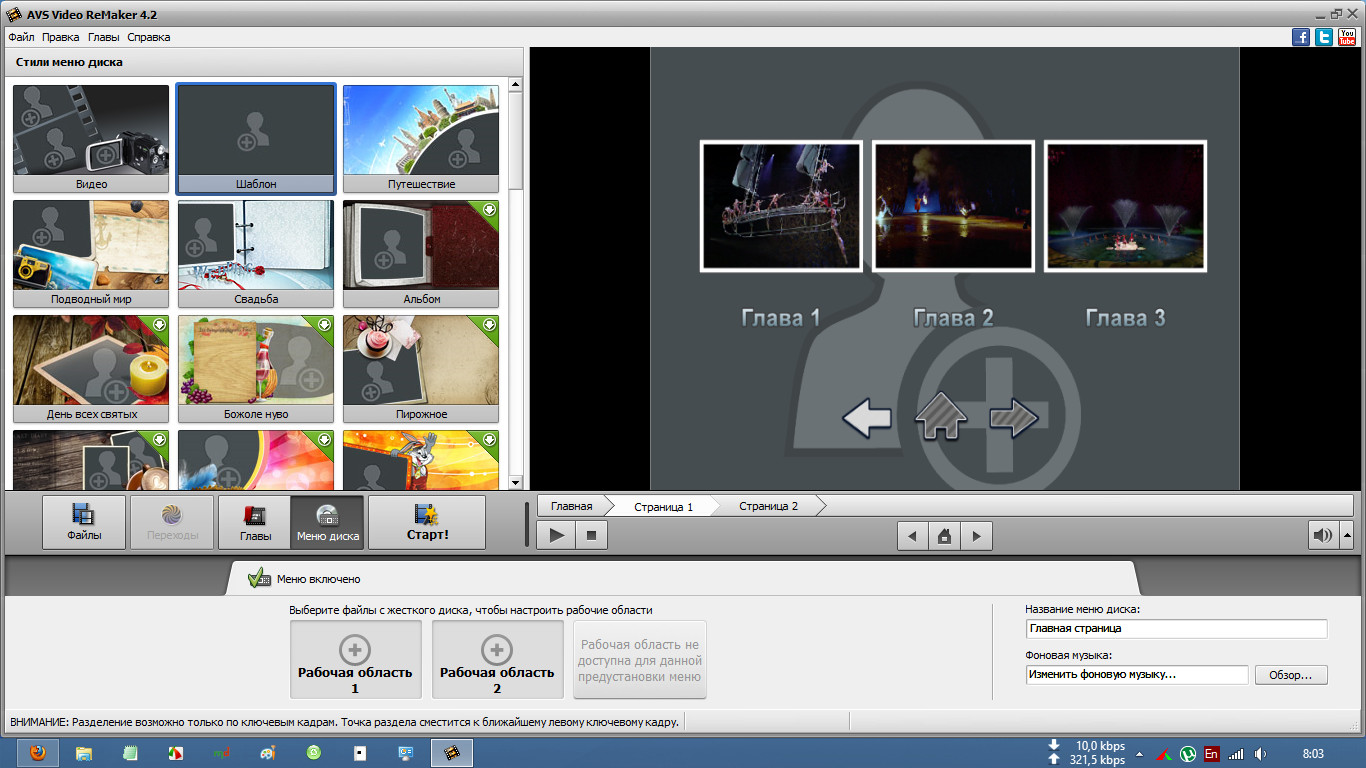Image resolution: width=1366 pixels, height=768 pixels.
Task: Expand the volume level dropdown arrow
Action: coord(1347,536)
